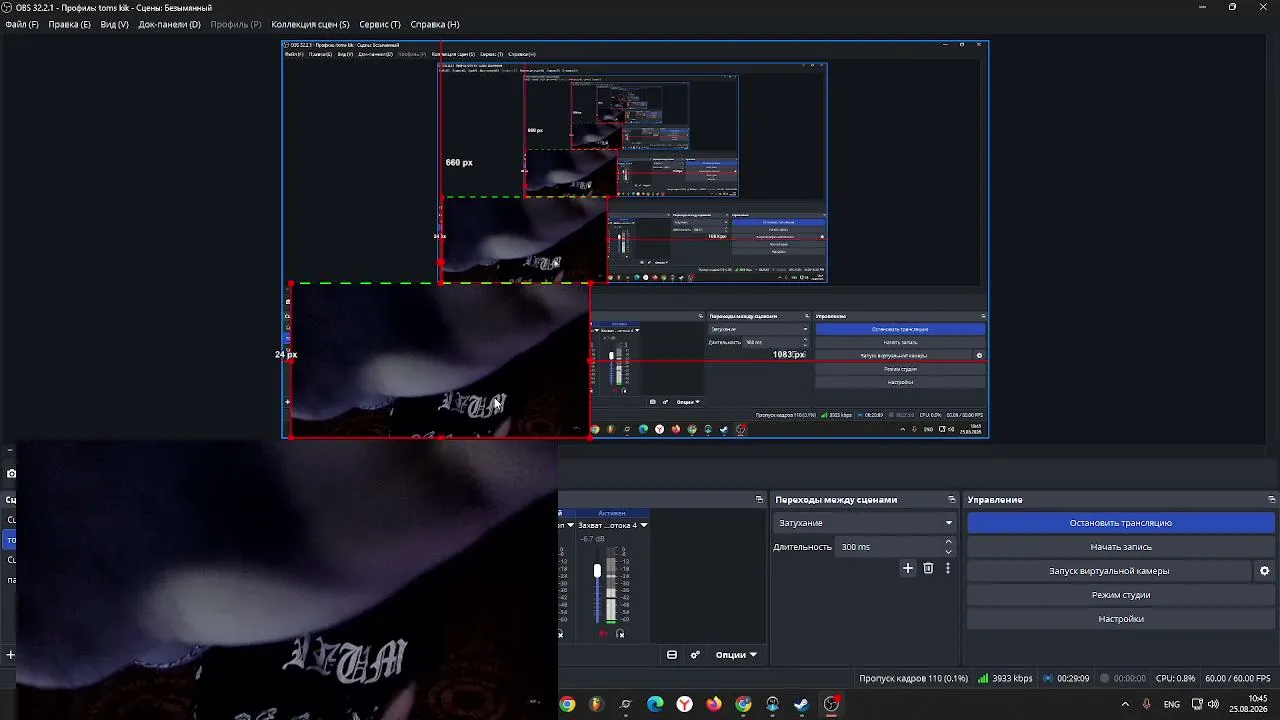Expand the Затухание transition dropdown
Image resolution: width=1280 pixels, height=720 pixels.
865,523
